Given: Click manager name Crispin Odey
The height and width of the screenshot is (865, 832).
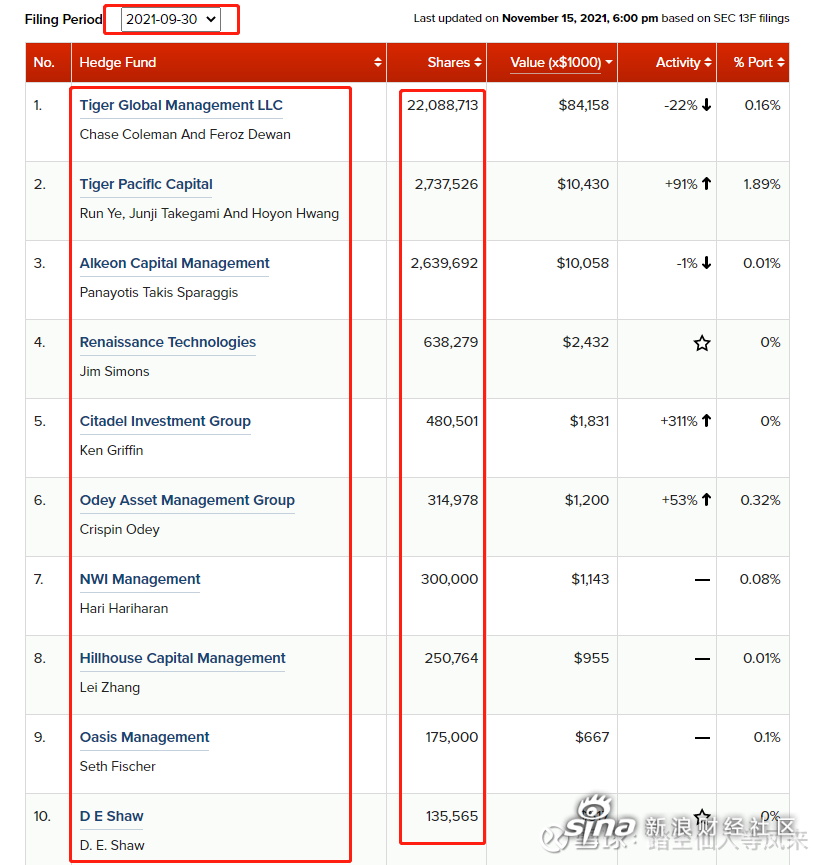Looking at the screenshot, I should [x=119, y=530].
